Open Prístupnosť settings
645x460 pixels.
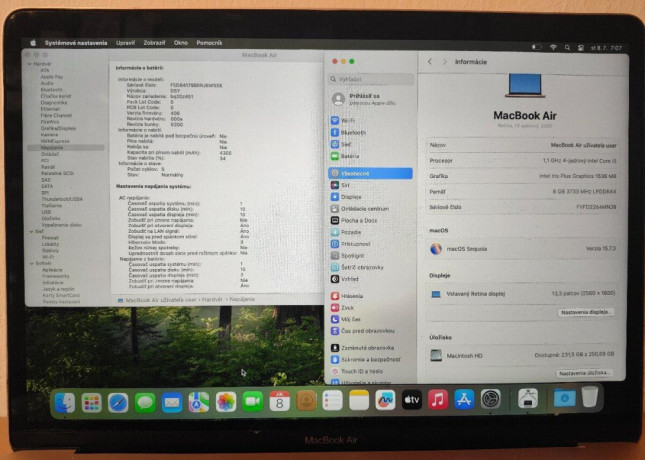click(x=350, y=244)
